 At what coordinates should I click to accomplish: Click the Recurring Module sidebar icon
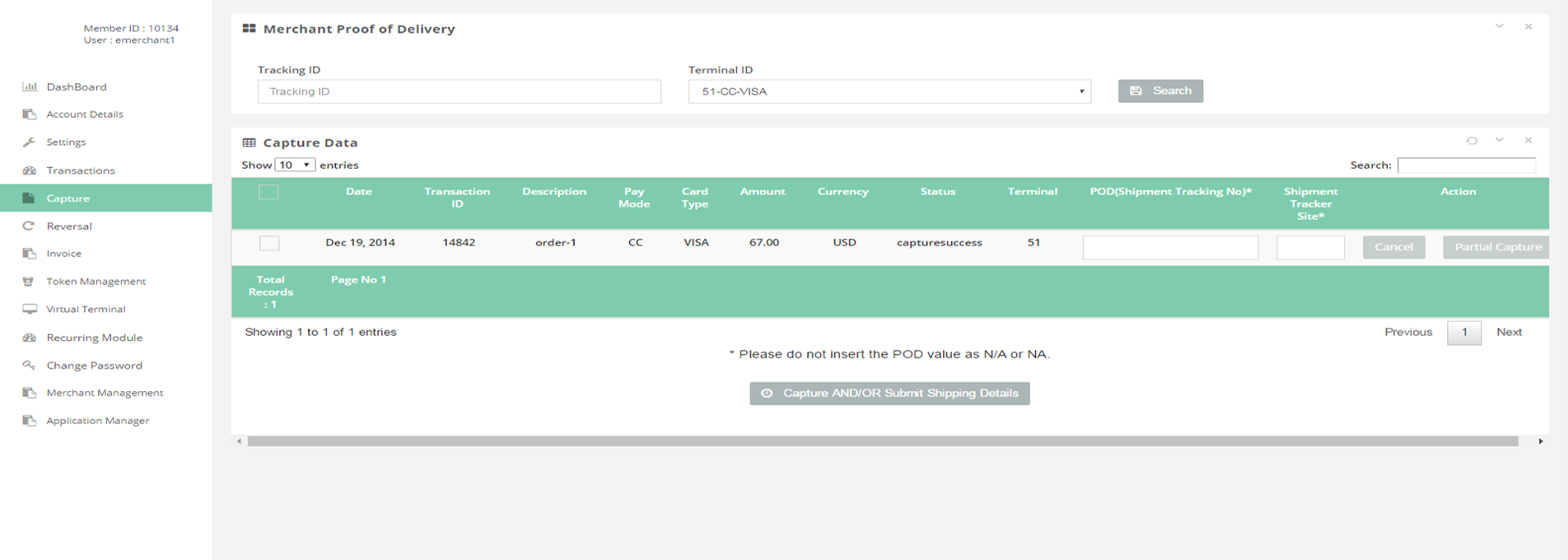click(x=30, y=338)
